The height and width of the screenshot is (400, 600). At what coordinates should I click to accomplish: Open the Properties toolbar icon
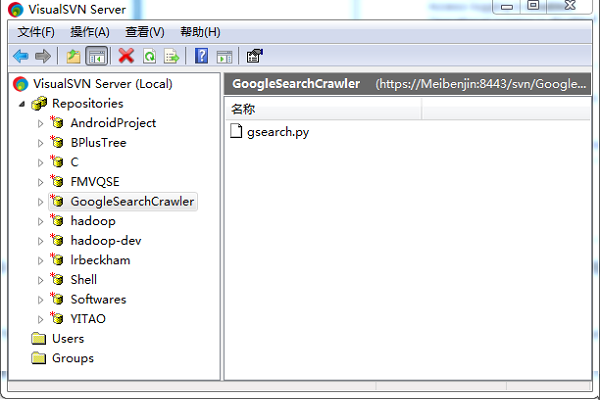(254, 56)
